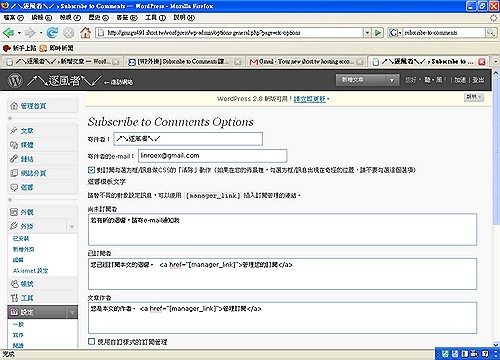The height and width of the screenshot is (360, 500).
Task: Click the WordPress logo in admin header
Action: pyautogui.click(x=15, y=80)
